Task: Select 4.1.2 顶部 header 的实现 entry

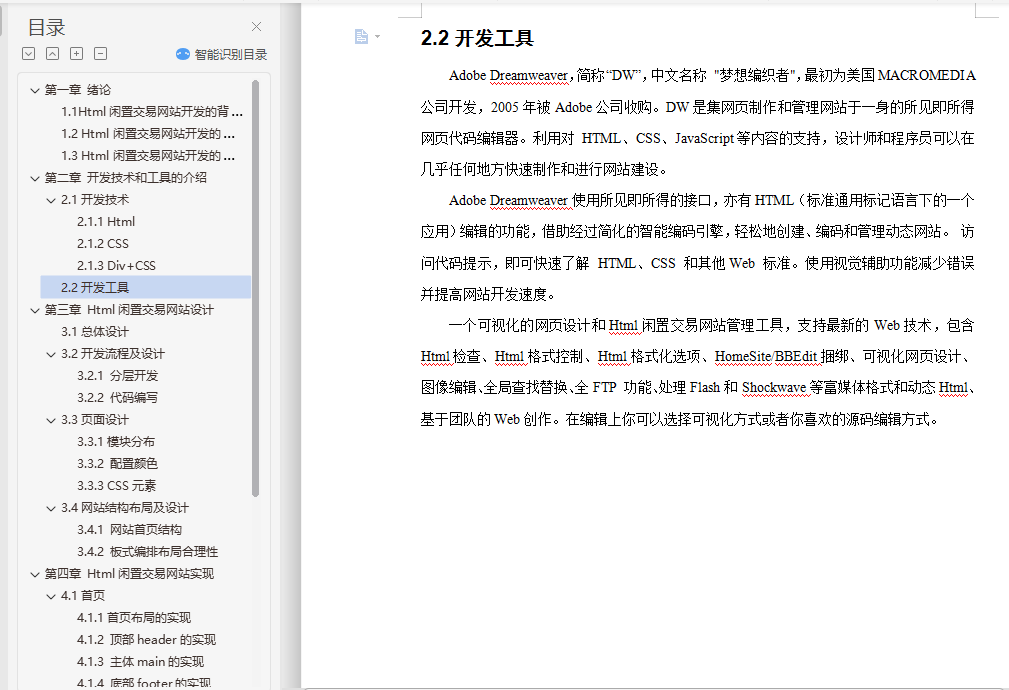Action: coord(147,639)
